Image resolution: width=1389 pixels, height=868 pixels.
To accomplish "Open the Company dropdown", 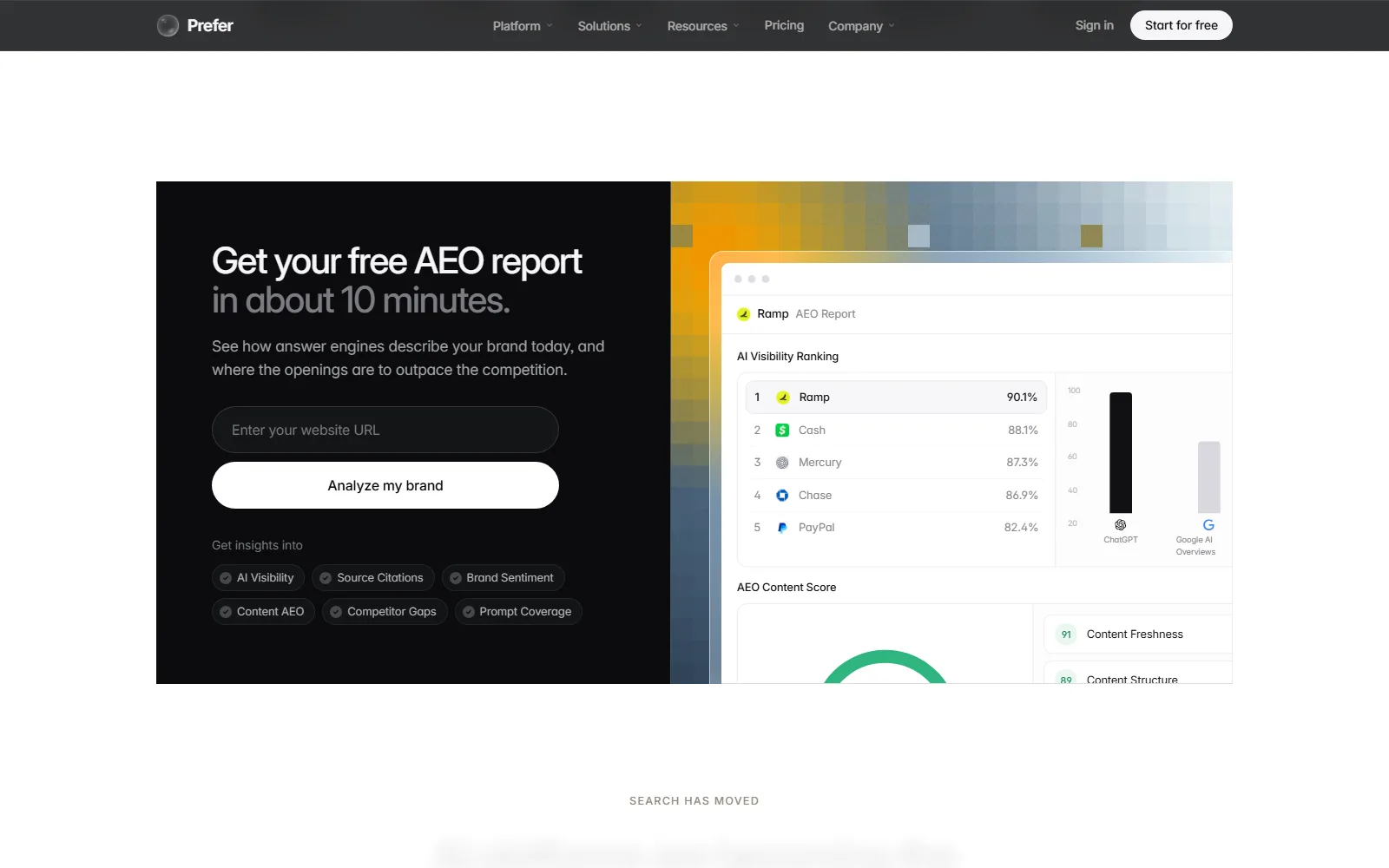I will (861, 26).
